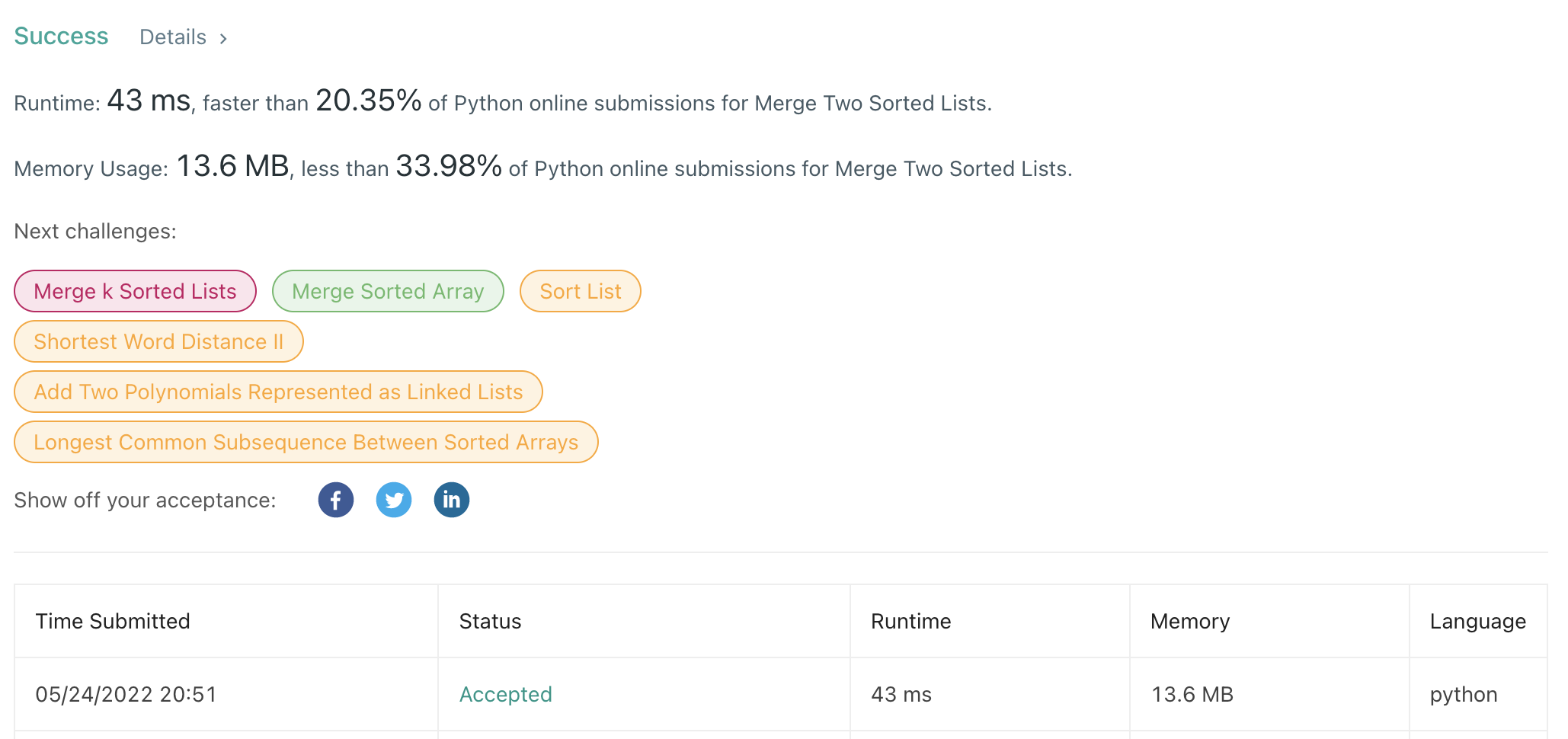Click the python language entry in the table

pyautogui.click(x=1463, y=694)
